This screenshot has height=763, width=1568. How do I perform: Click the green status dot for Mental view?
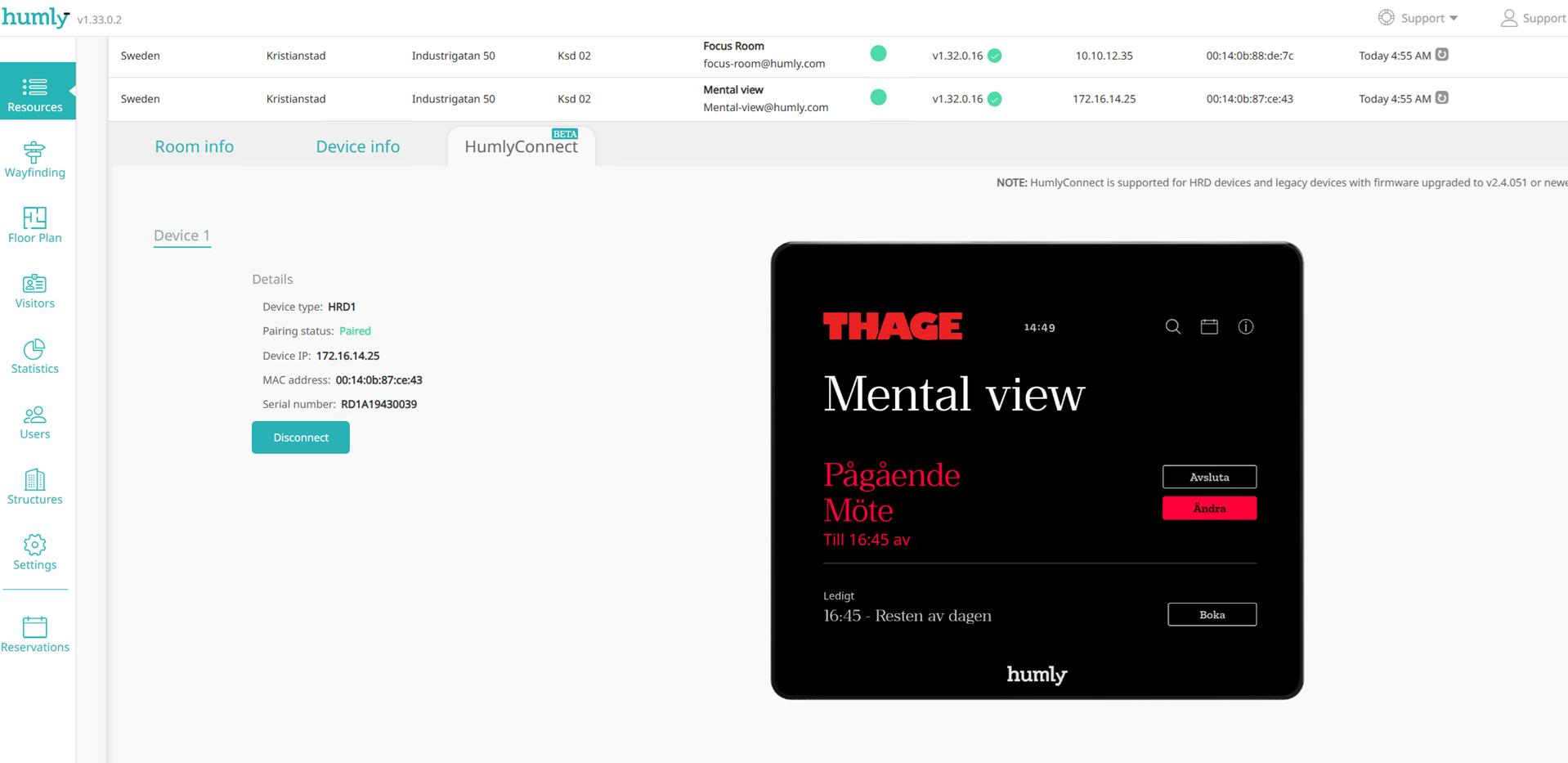[x=878, y=97]
